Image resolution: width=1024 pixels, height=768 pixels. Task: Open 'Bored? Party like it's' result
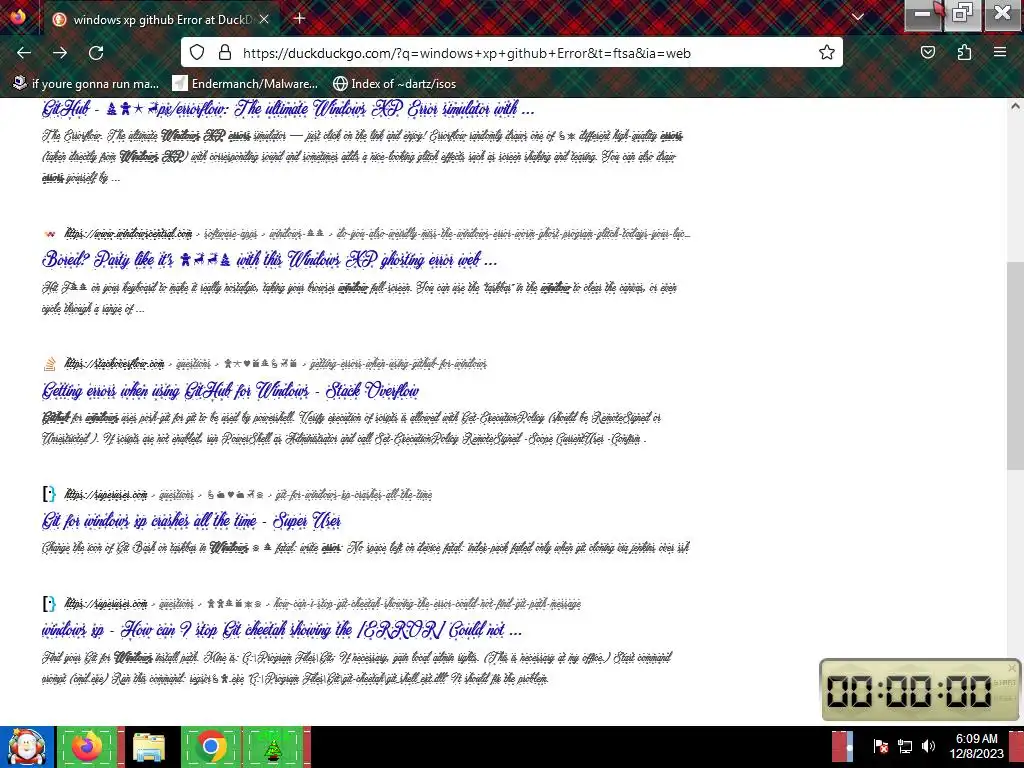tap(269, 259)
